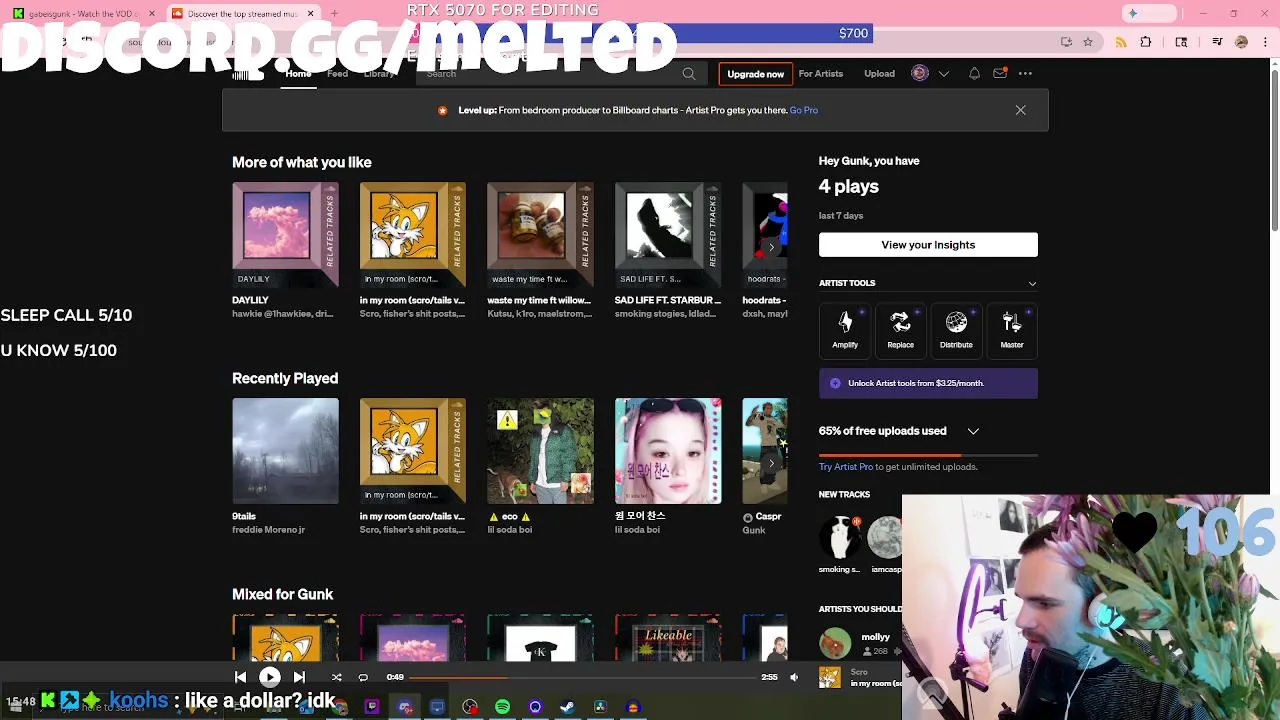Screen dimensions: 1280x720
Task: Open the browser extensions puzzle icon
Action: (1146, 42)
